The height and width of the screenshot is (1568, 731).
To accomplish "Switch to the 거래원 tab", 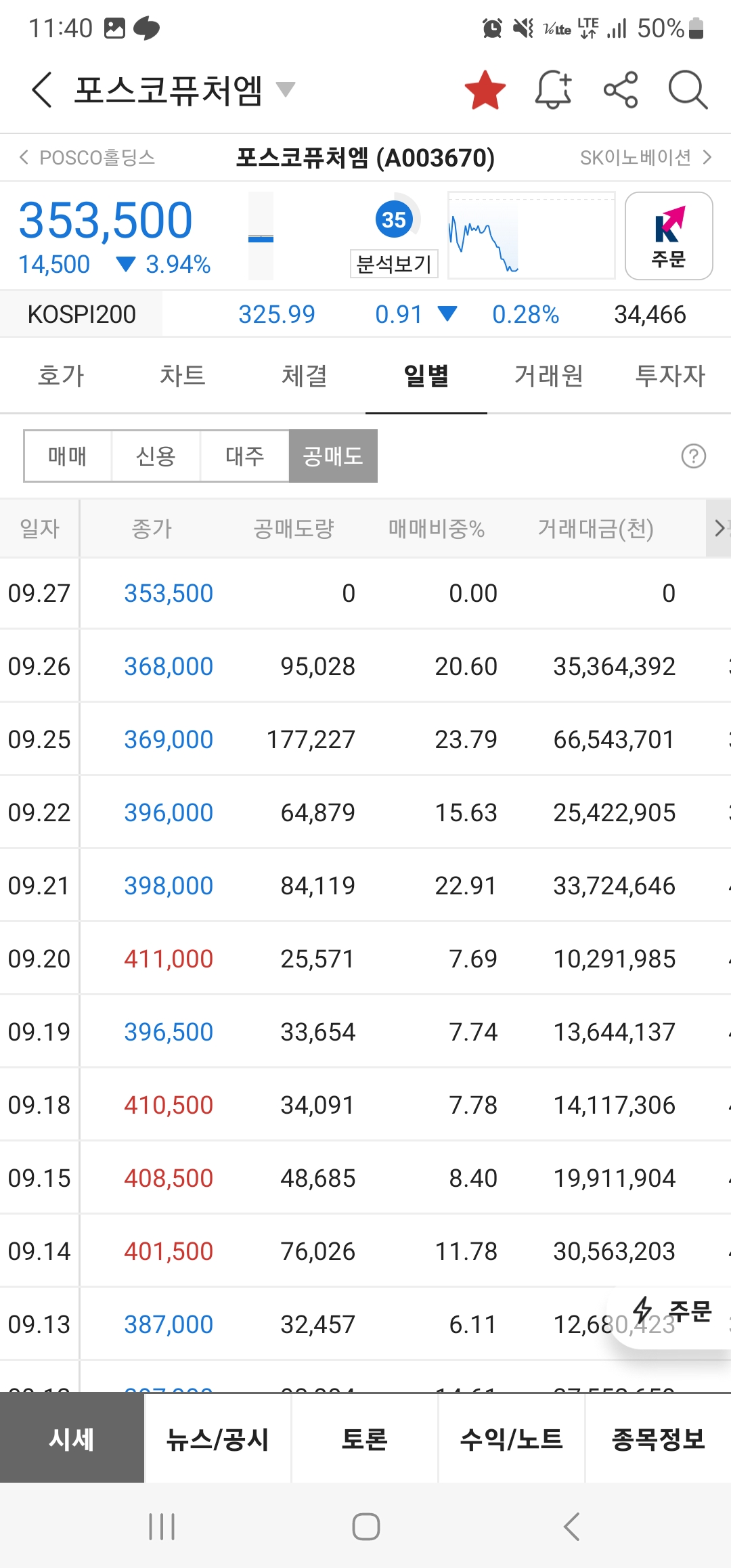I will tap(548, 375).
